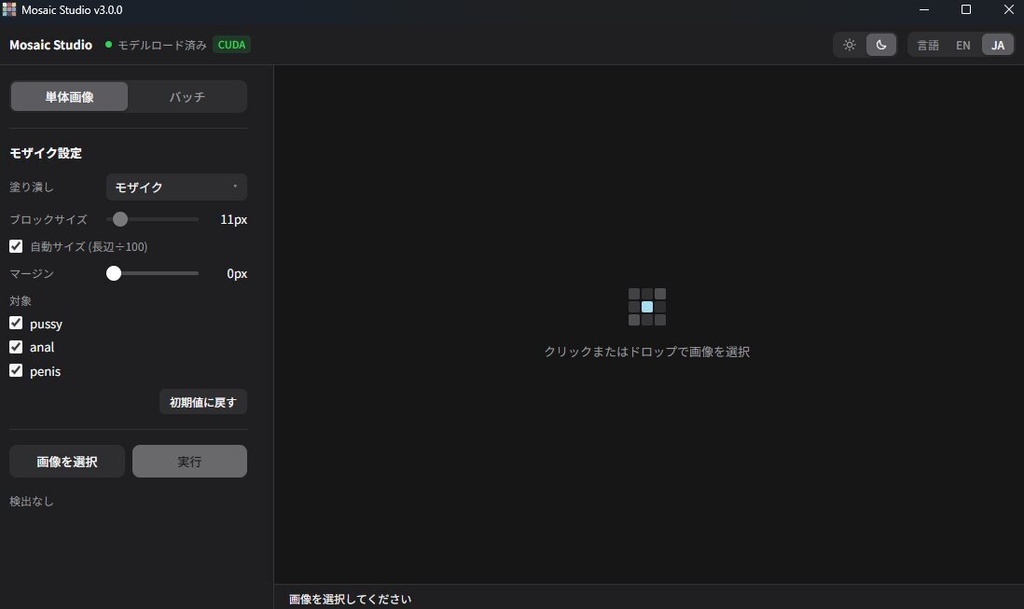Screen dimensions: 1024x609
Task: Close the Mosaic Studio window
Action: pos(1008,10)
